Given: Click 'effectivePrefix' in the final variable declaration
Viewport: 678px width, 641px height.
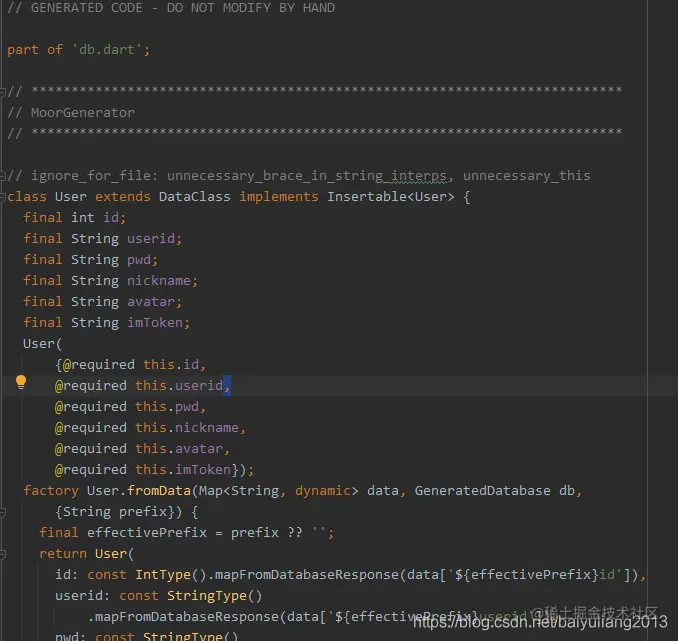Looking at the screenshot, I should click(147, 533).
